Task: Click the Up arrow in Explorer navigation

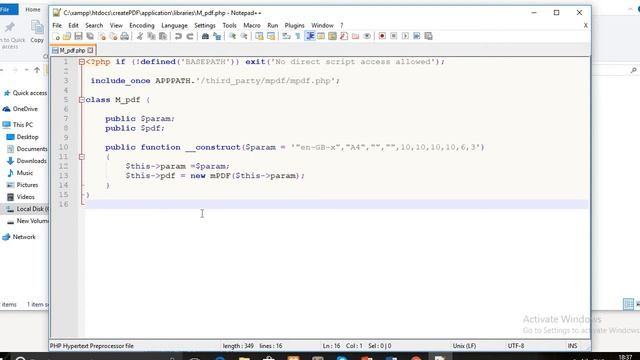Action: [x=37, y=70]
